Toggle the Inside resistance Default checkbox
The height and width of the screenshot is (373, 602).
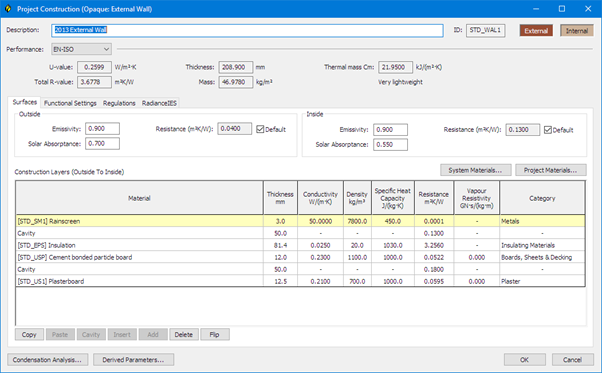pyautogui.click(x=548, y=130)
